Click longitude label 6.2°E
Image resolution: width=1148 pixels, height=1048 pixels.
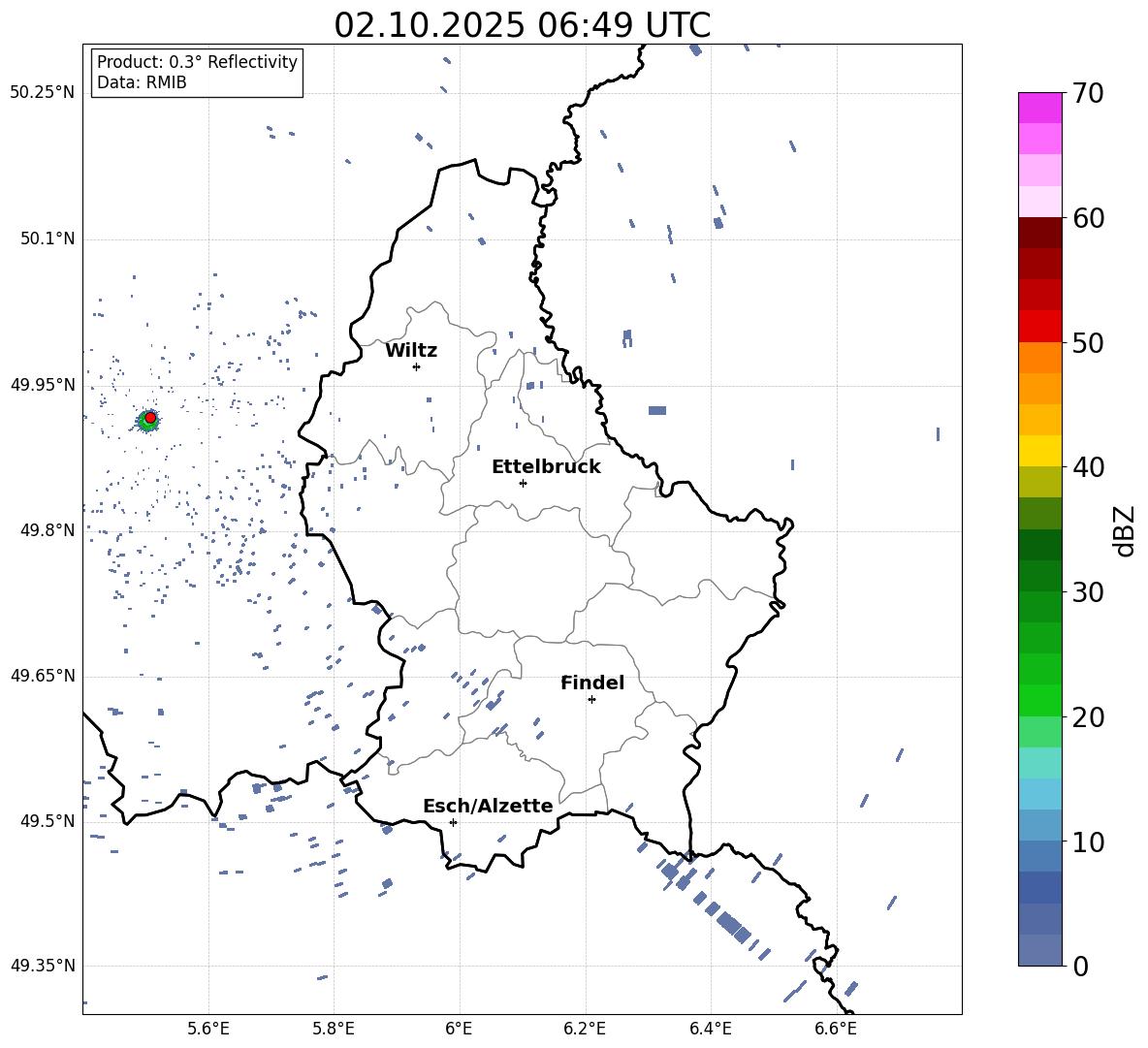point(585,1029)
